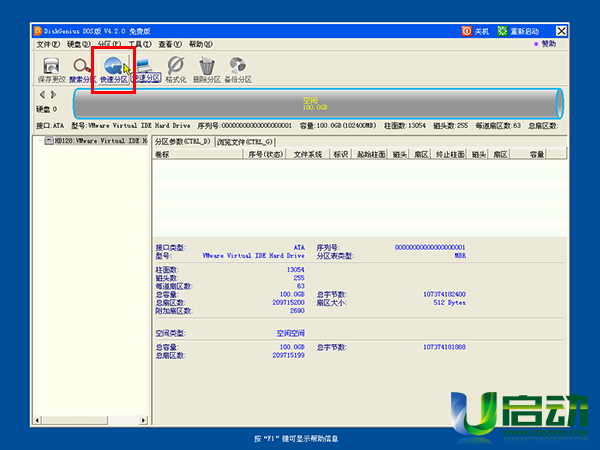Click the 标识 column header
Image resolution: width=600 pixels, height=450 pixels.
[x=341, y=154]
